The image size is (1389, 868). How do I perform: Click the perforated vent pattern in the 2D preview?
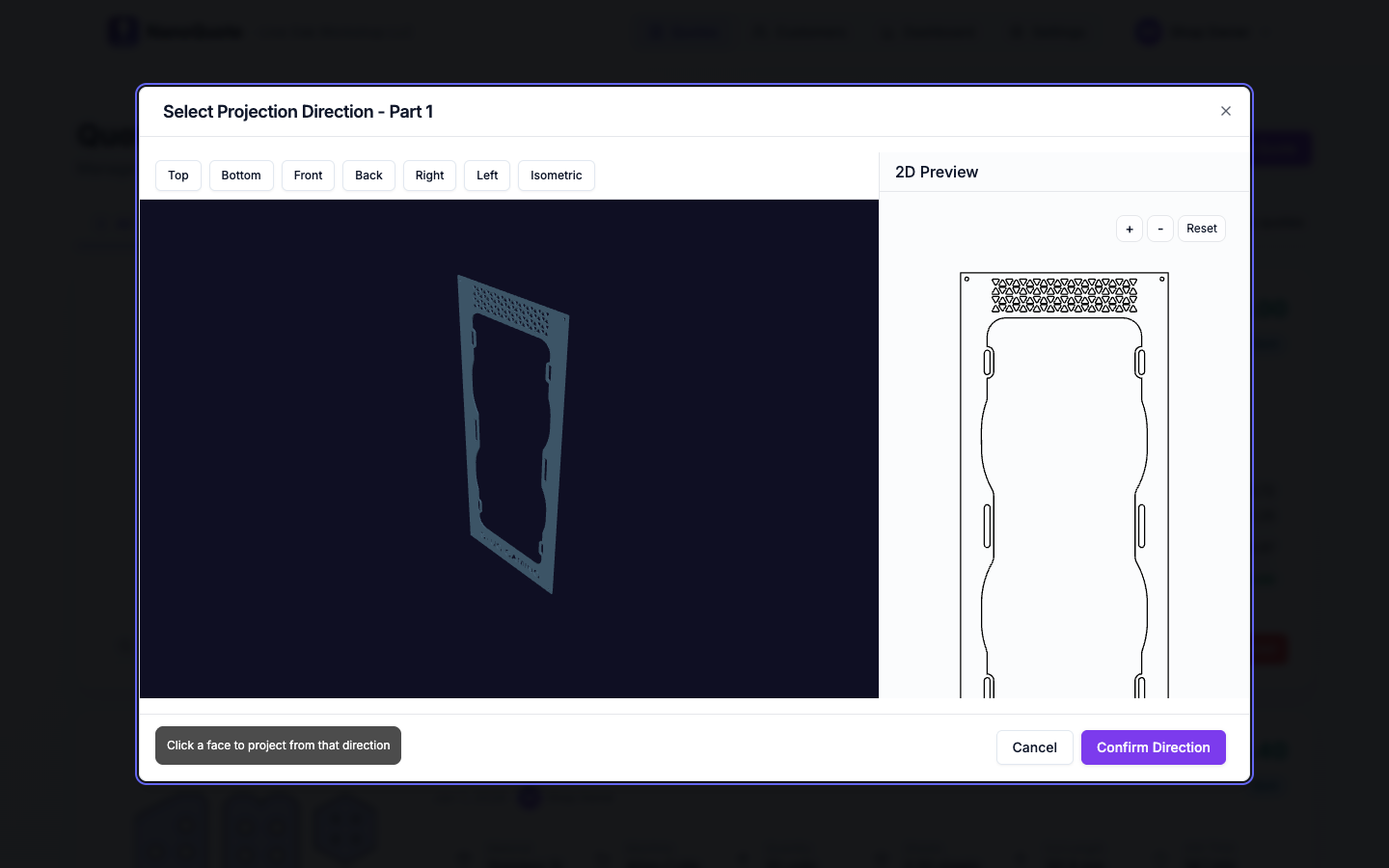click(x=1064, y=296)
